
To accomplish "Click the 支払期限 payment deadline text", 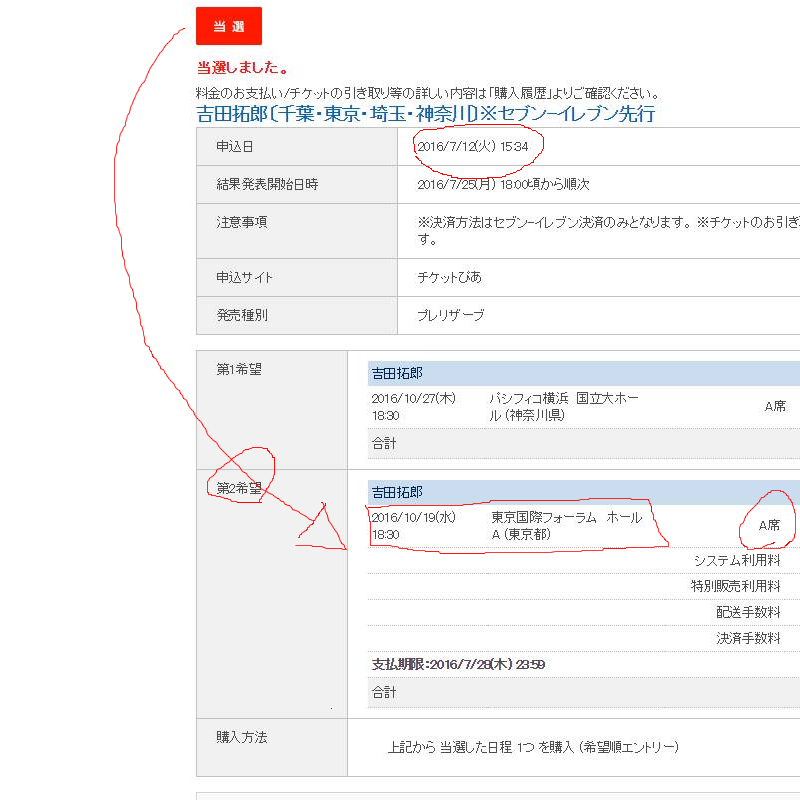I will (x=458, y=665).
